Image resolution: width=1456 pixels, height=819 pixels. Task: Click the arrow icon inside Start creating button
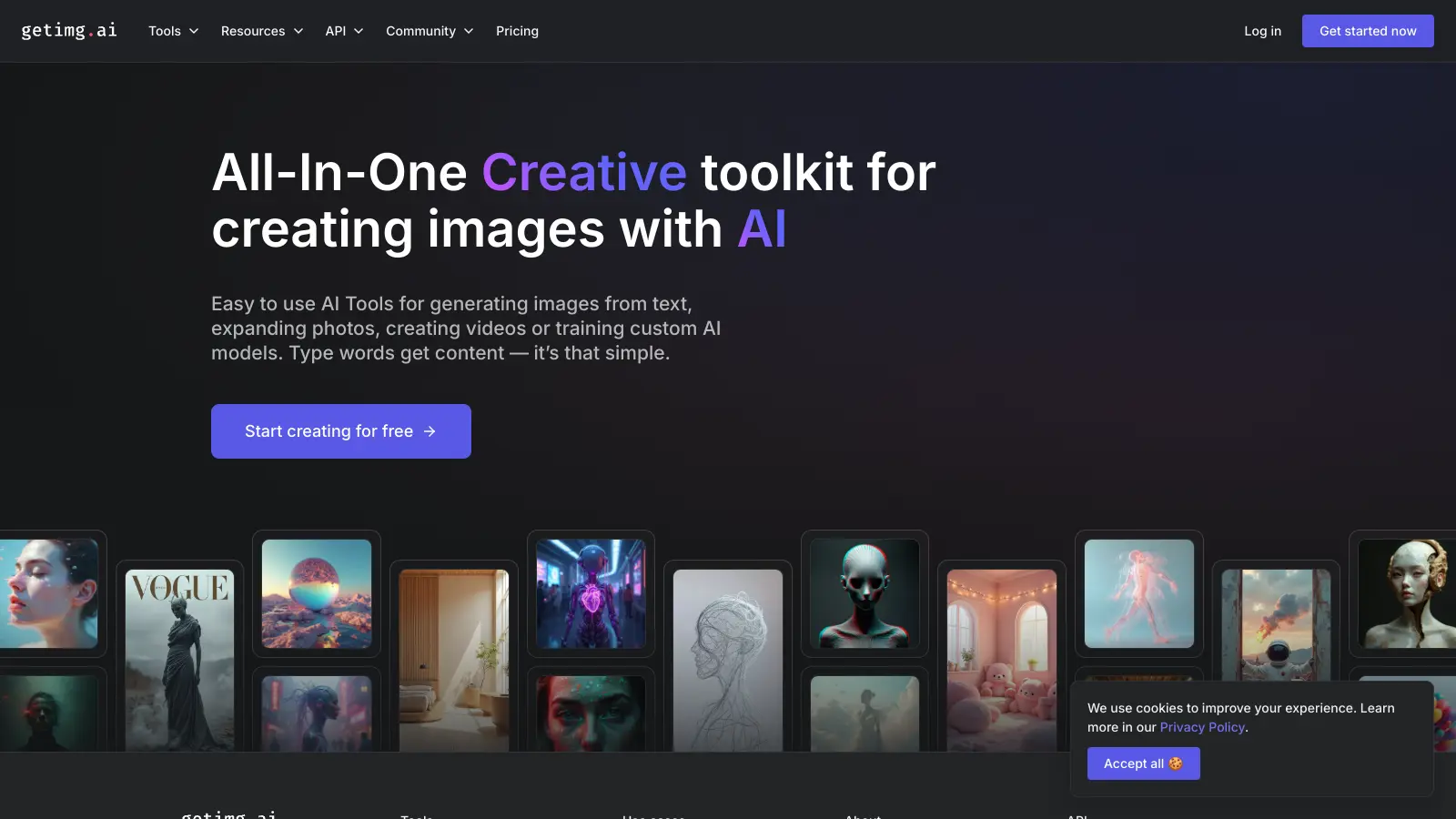click(x=429, y=431)
